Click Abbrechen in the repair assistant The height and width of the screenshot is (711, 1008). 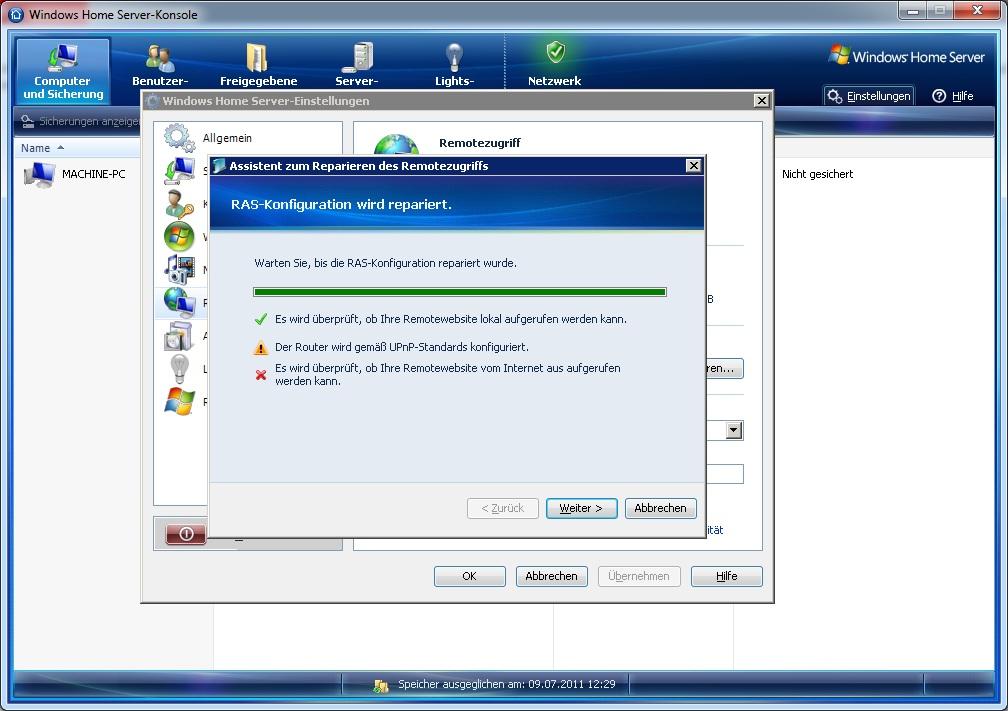660,508
